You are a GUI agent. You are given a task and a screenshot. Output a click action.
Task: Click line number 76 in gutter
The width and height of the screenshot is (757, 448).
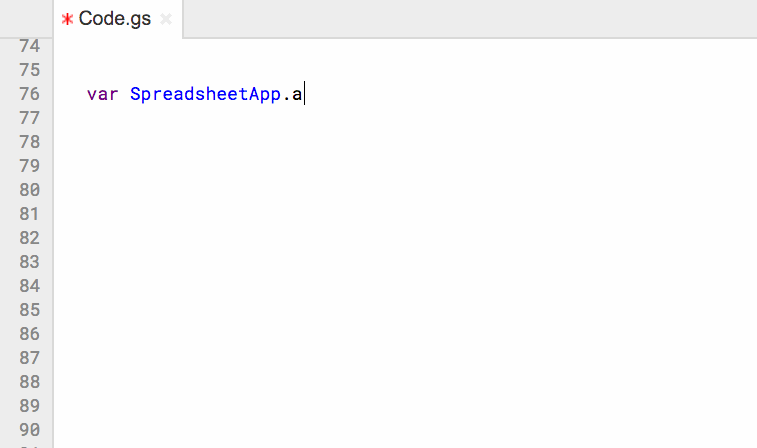point(29,94)
